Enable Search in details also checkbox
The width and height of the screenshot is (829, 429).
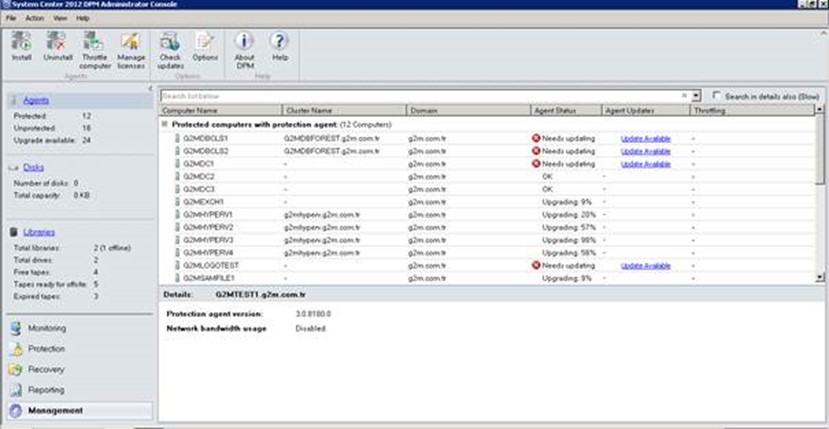717,96
